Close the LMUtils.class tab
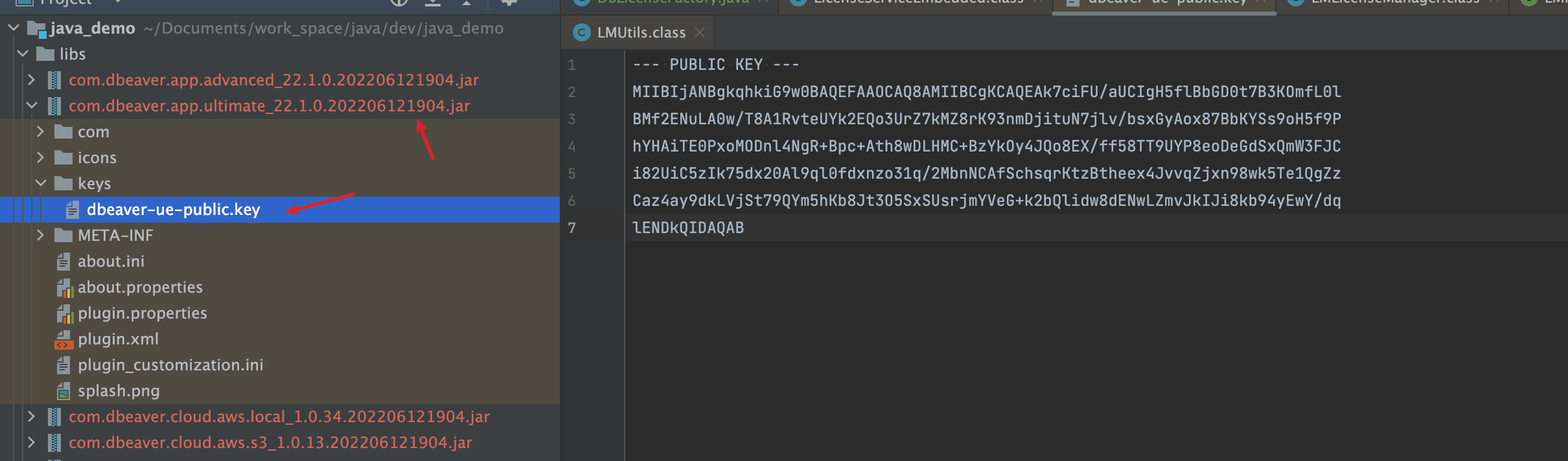This screenshot has width=1568, height=461. tap(700, 32)
